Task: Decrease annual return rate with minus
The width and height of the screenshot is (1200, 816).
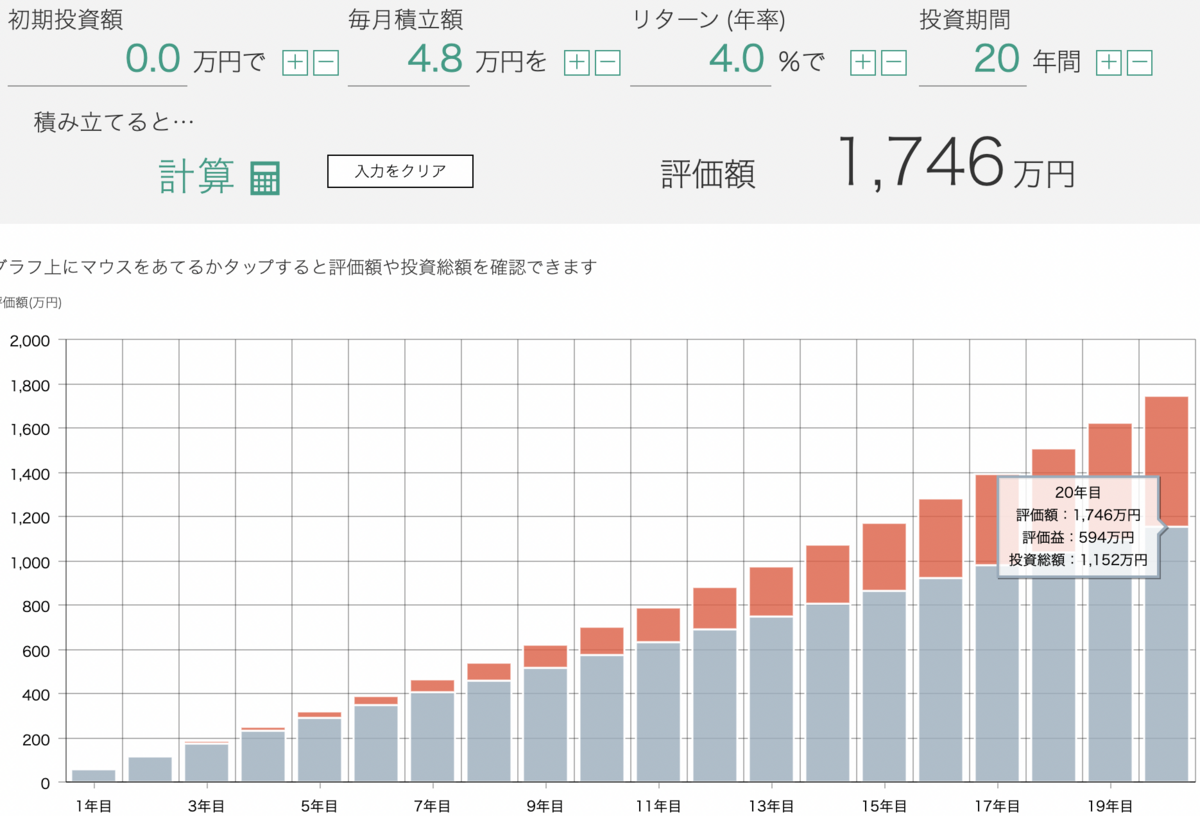Action: (894, 63)
